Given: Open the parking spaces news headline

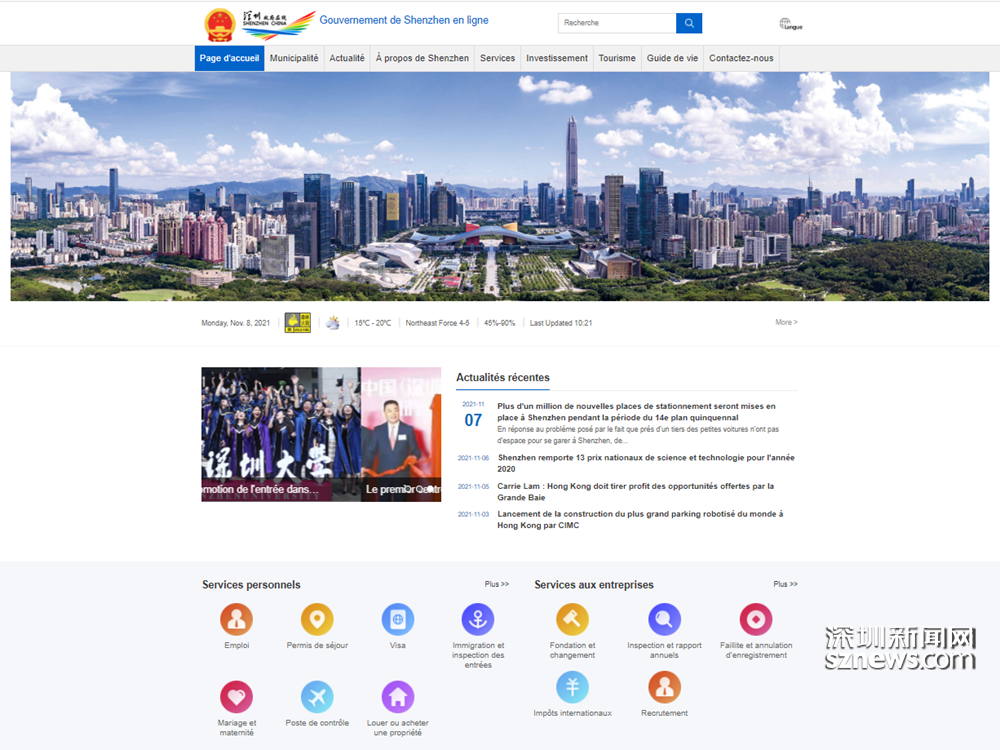Looking at the screenshot, I should pos(636,412).
